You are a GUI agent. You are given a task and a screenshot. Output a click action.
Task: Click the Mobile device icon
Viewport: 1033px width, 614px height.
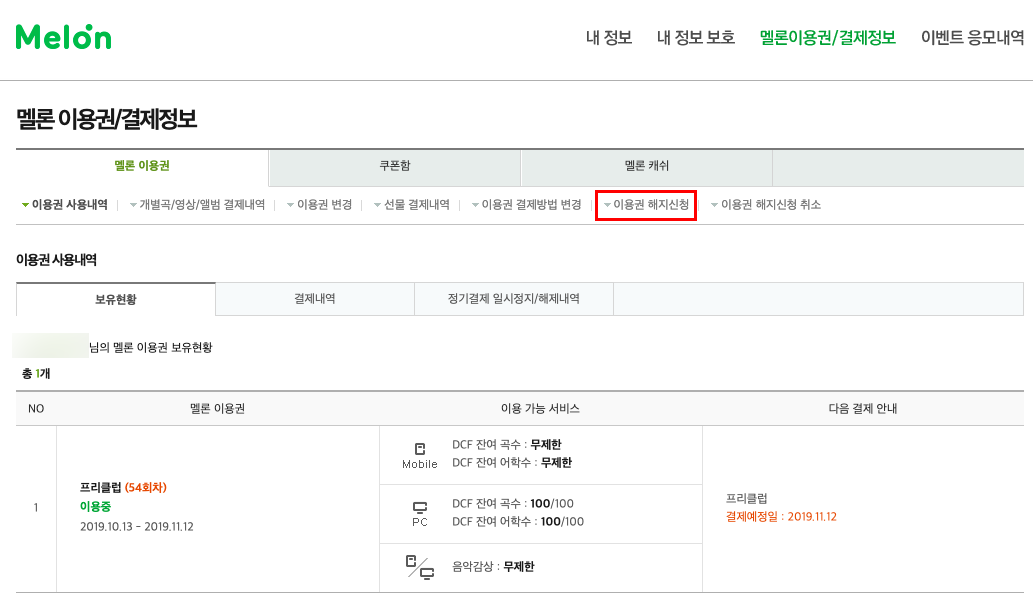click(x=420, y=449)
